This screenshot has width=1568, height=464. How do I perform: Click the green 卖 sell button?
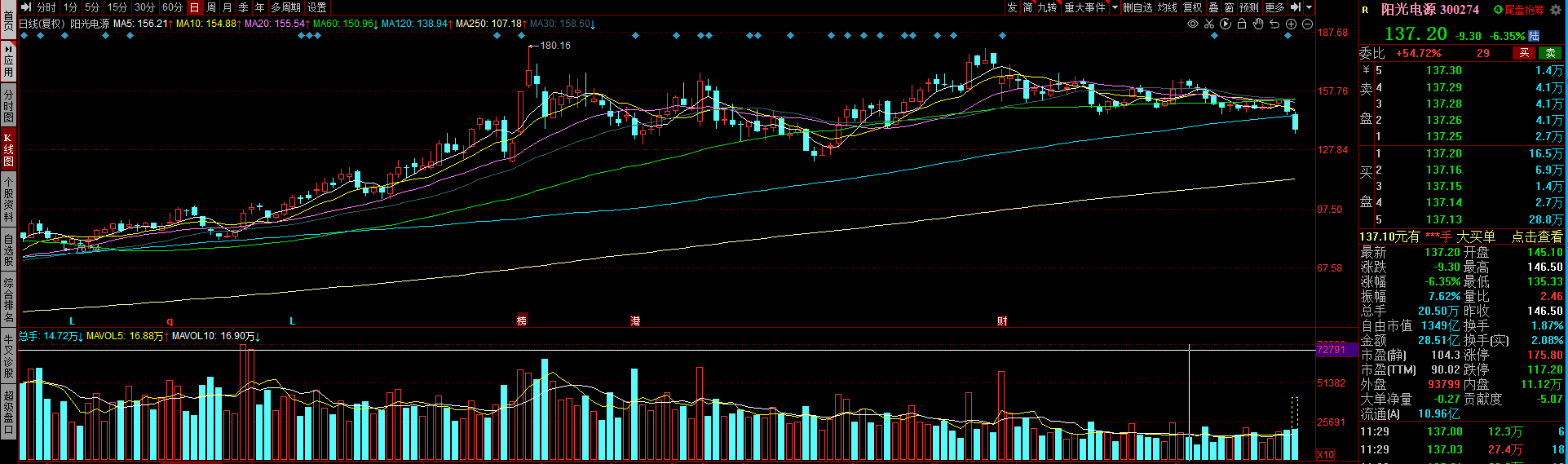coord(1550,53)
